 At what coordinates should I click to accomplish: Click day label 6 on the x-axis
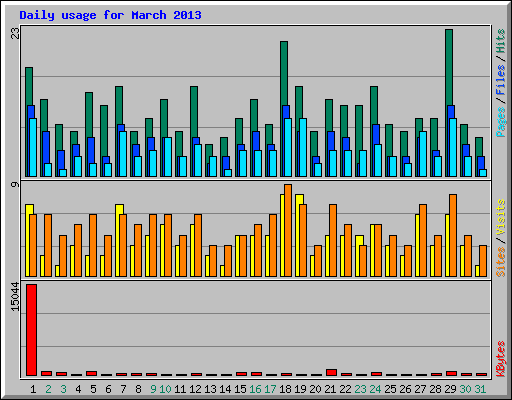tap(108, 389)
